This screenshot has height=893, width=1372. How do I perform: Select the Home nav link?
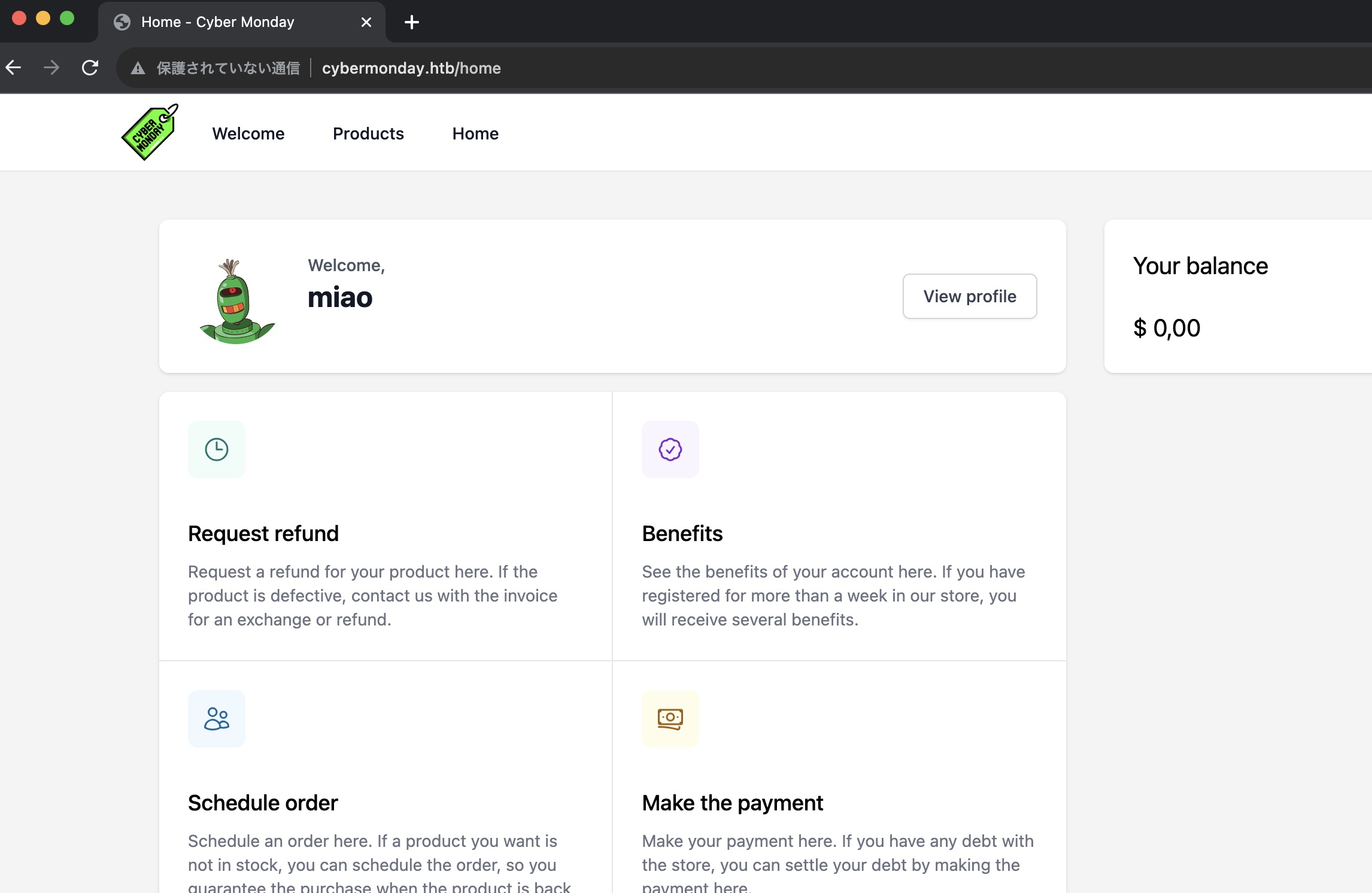click(475, 133)
